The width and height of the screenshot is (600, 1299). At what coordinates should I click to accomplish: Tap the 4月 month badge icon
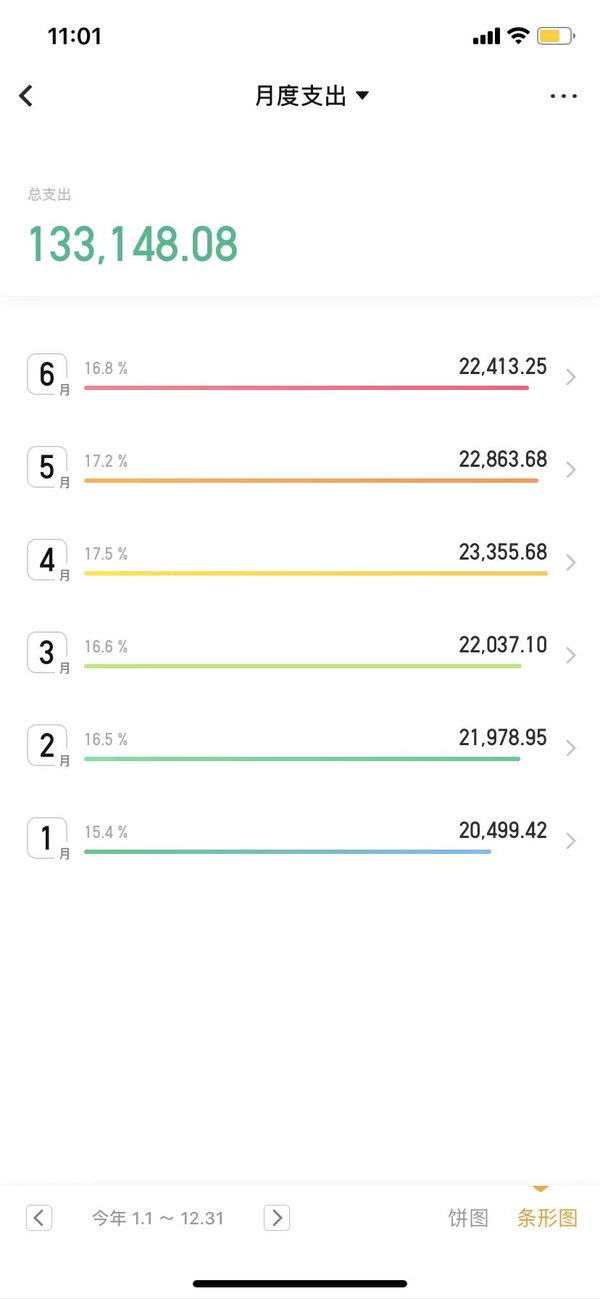(48, 561)
